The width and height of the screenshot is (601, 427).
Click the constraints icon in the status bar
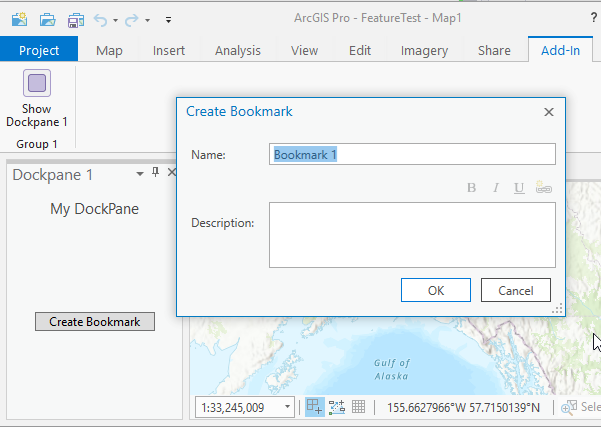(x=337, y=407)
